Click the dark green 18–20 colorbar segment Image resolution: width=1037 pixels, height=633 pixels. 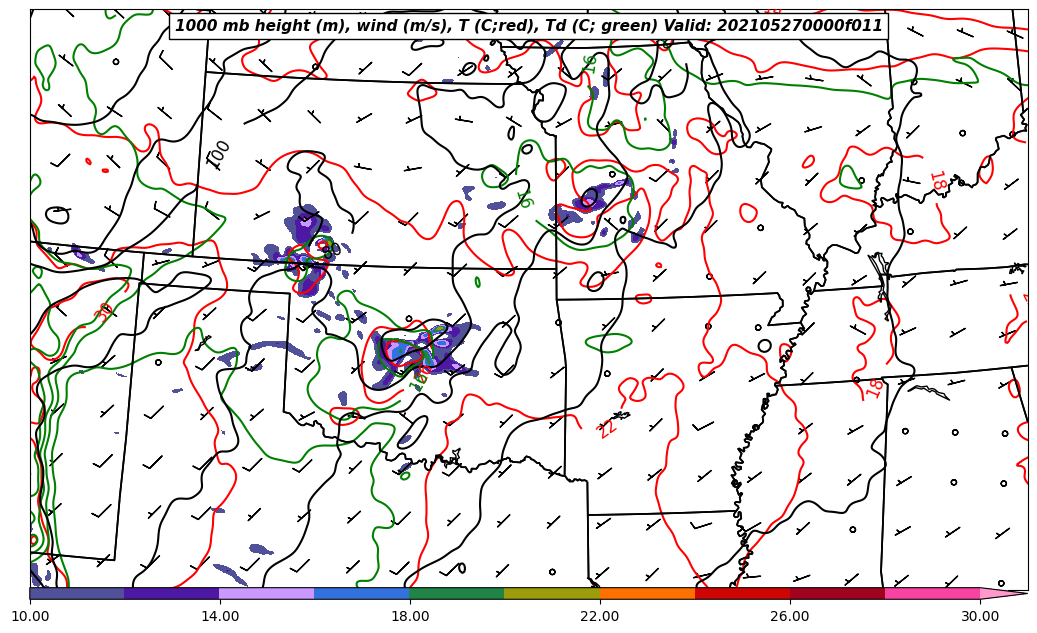[456, 593]
